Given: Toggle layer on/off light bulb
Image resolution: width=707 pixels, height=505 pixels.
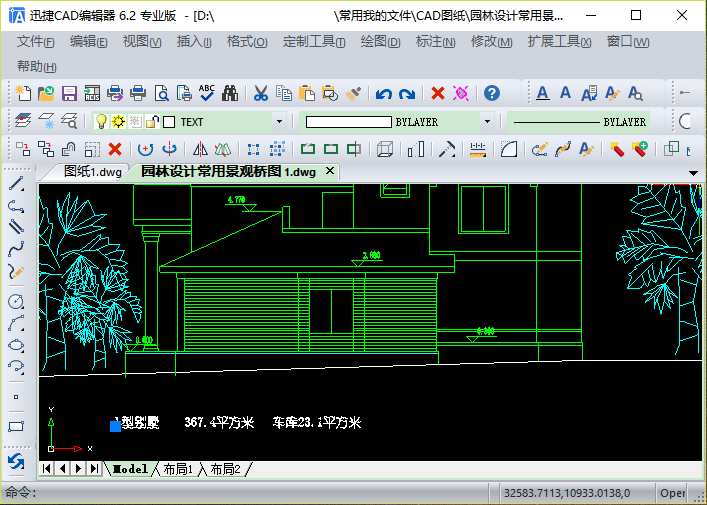Looking at the screenshot, I should pyautogui.click(x=101, y=122).
